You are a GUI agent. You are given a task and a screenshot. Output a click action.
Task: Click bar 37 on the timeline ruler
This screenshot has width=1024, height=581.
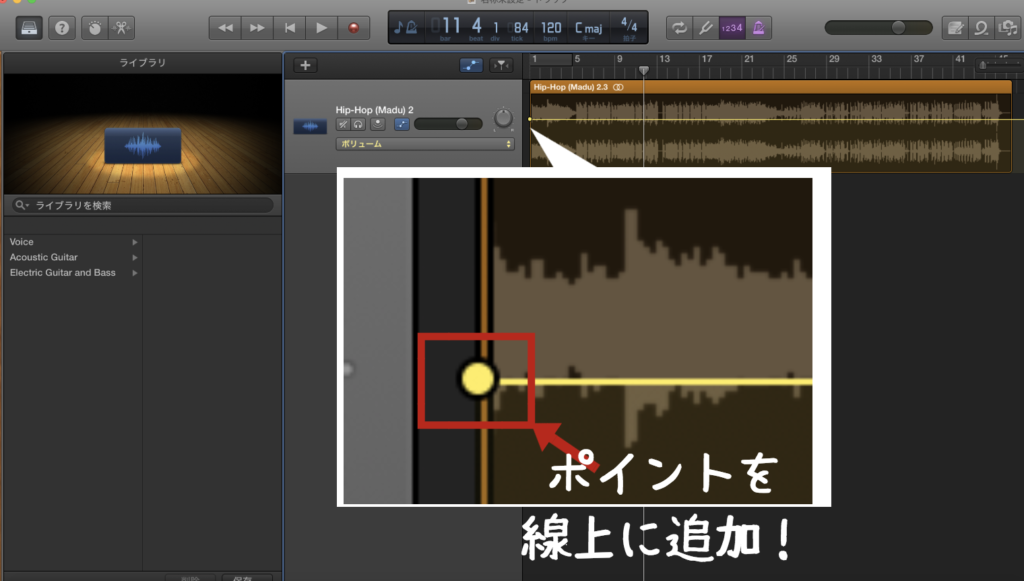click(919, 59)
